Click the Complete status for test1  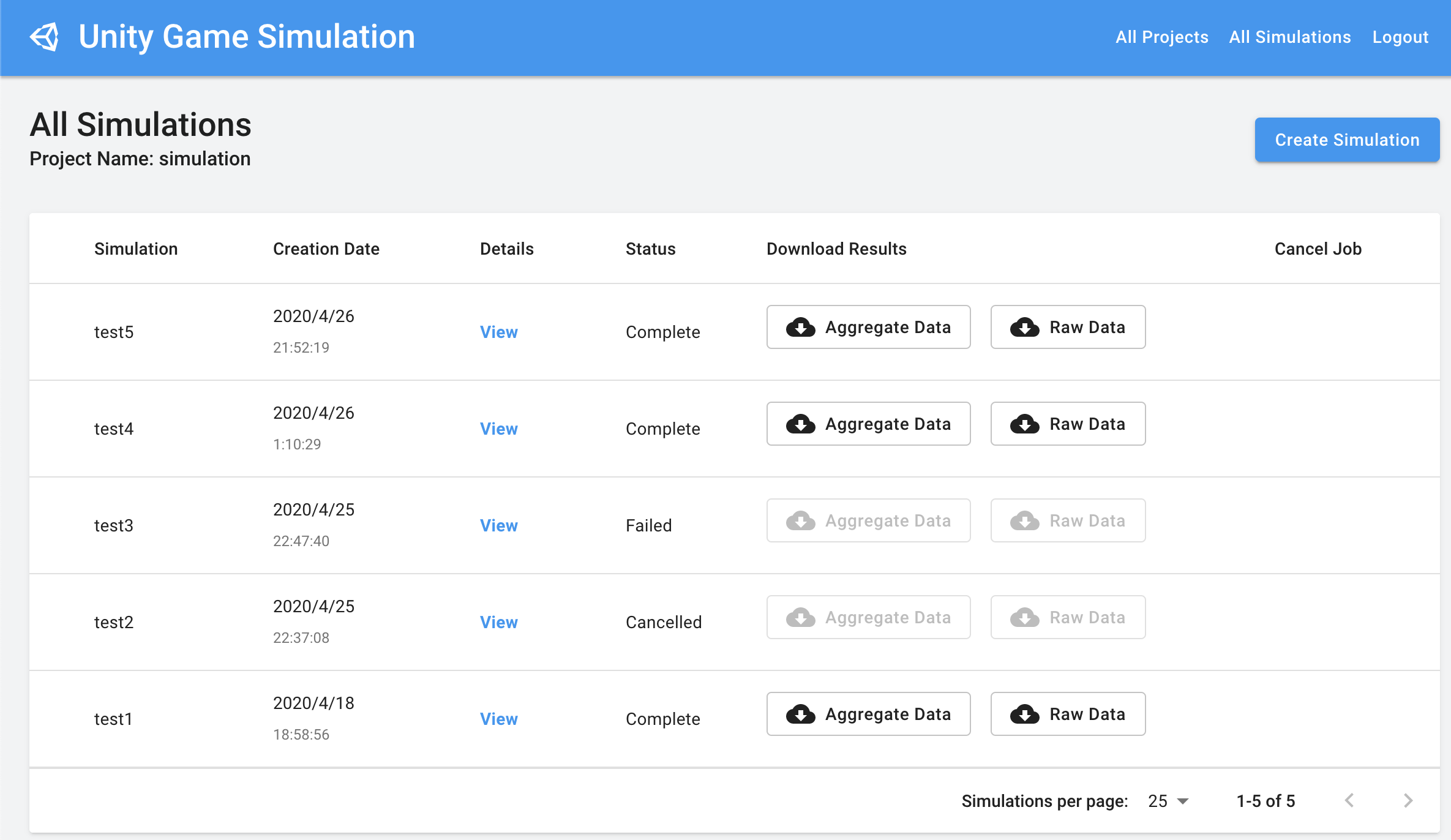[662, 719]
